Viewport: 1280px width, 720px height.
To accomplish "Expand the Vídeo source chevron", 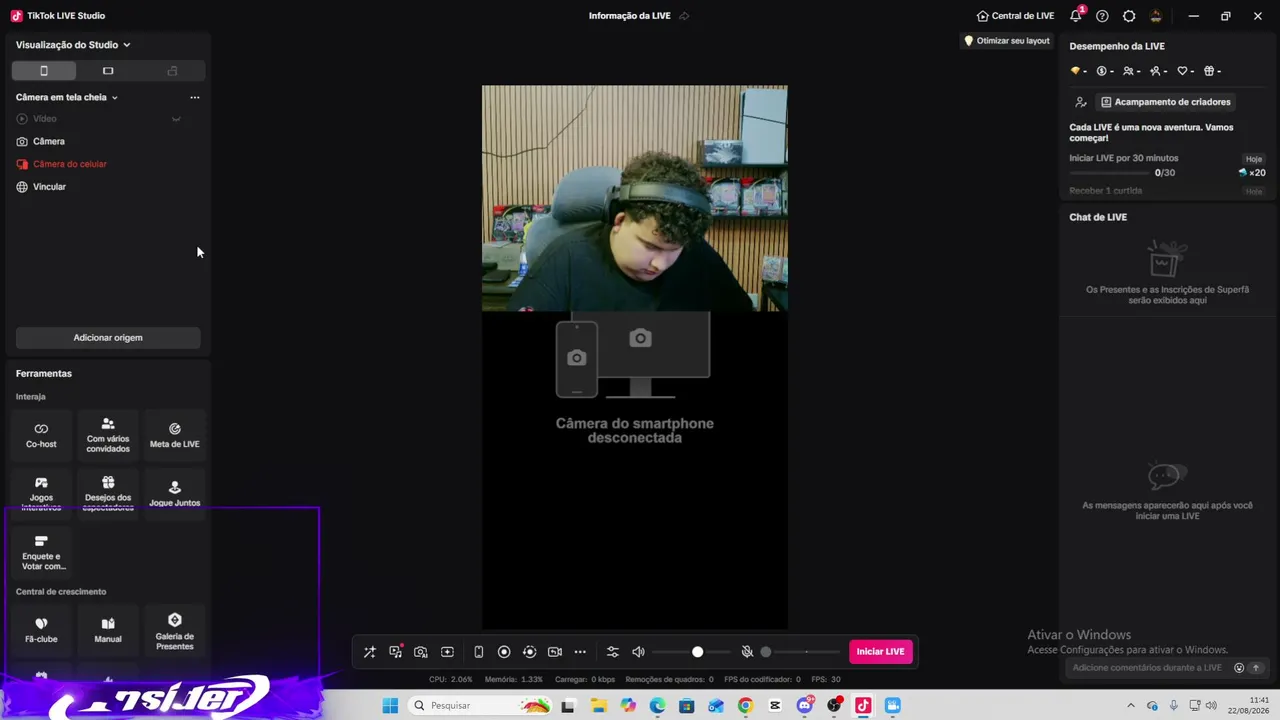I will point(176,119).
